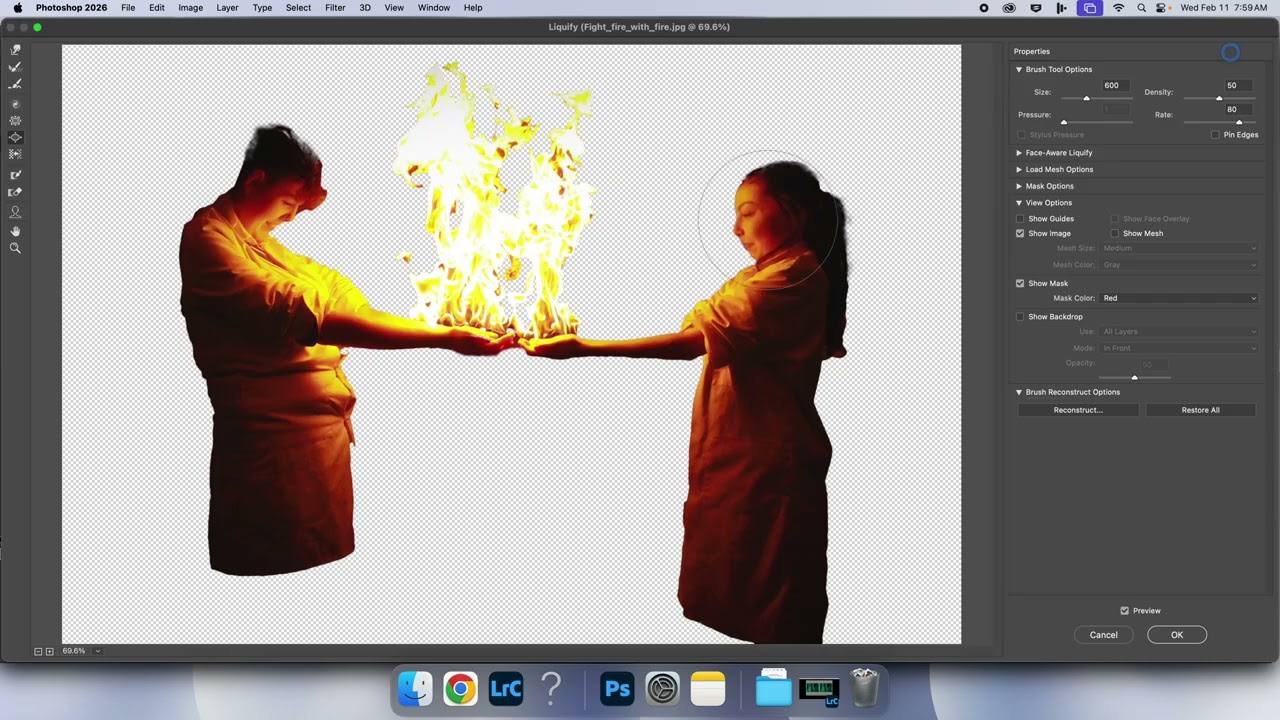
Task: Select the Bloat tool
Action: (15, 137)
